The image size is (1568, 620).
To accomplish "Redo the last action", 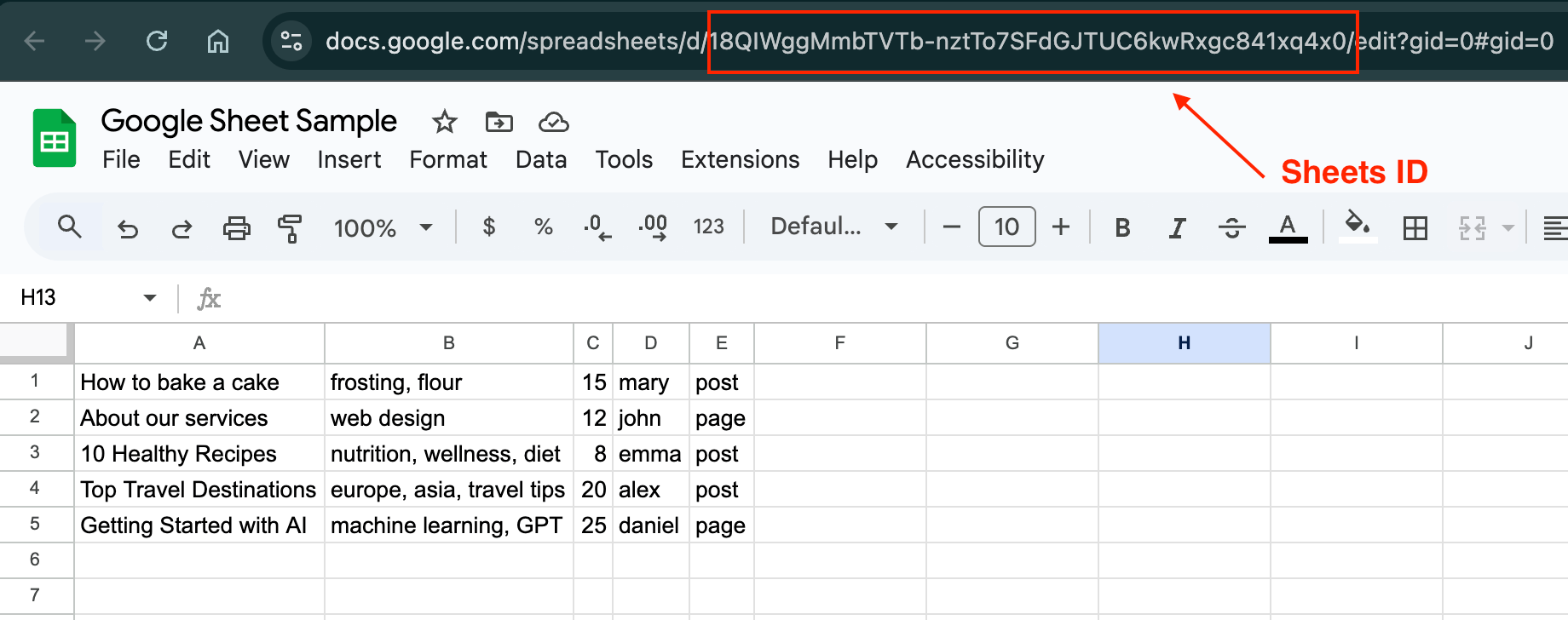I will (182, 227).
